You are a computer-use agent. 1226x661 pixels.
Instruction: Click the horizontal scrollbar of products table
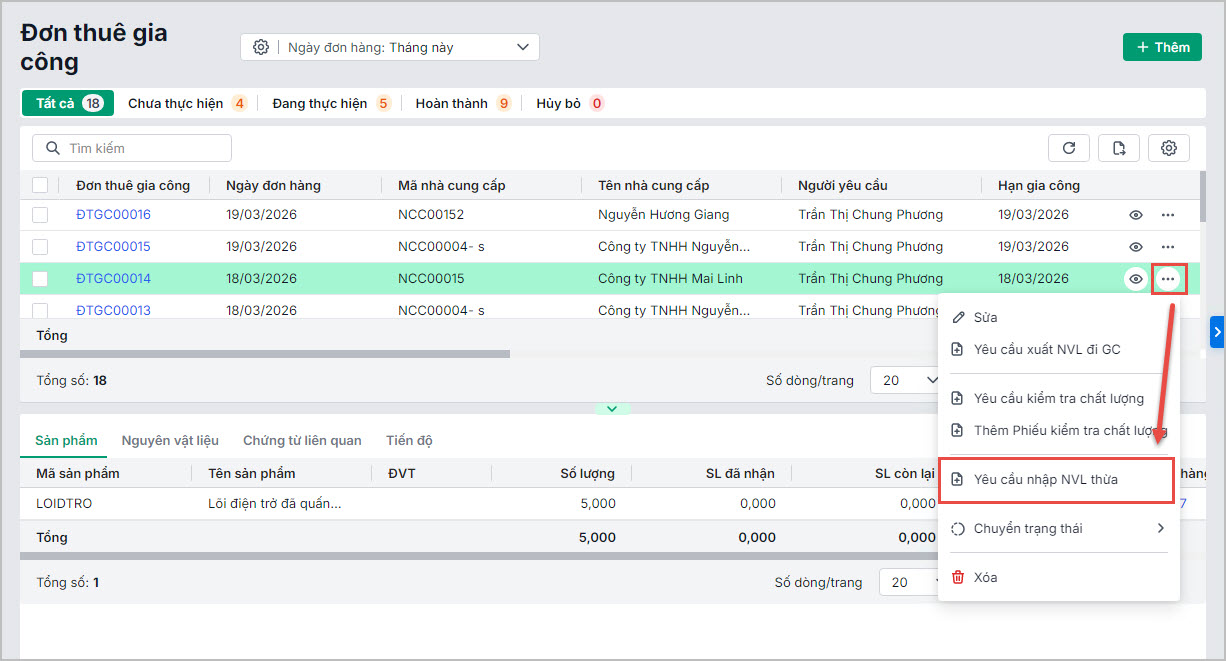(x=480, y=556)
